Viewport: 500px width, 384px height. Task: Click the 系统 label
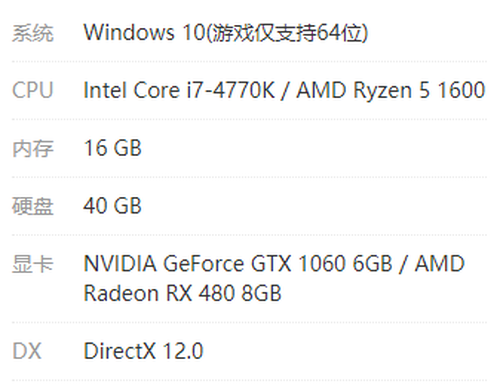click(33, 33)
